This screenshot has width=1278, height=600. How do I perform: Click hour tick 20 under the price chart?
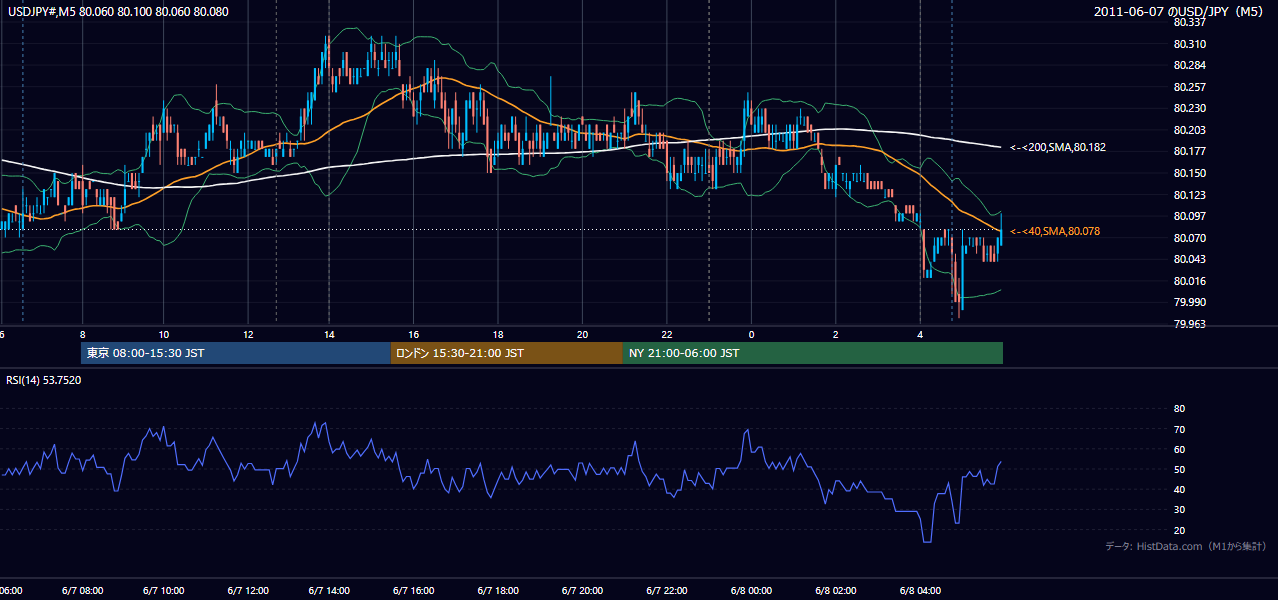(582, 334)
